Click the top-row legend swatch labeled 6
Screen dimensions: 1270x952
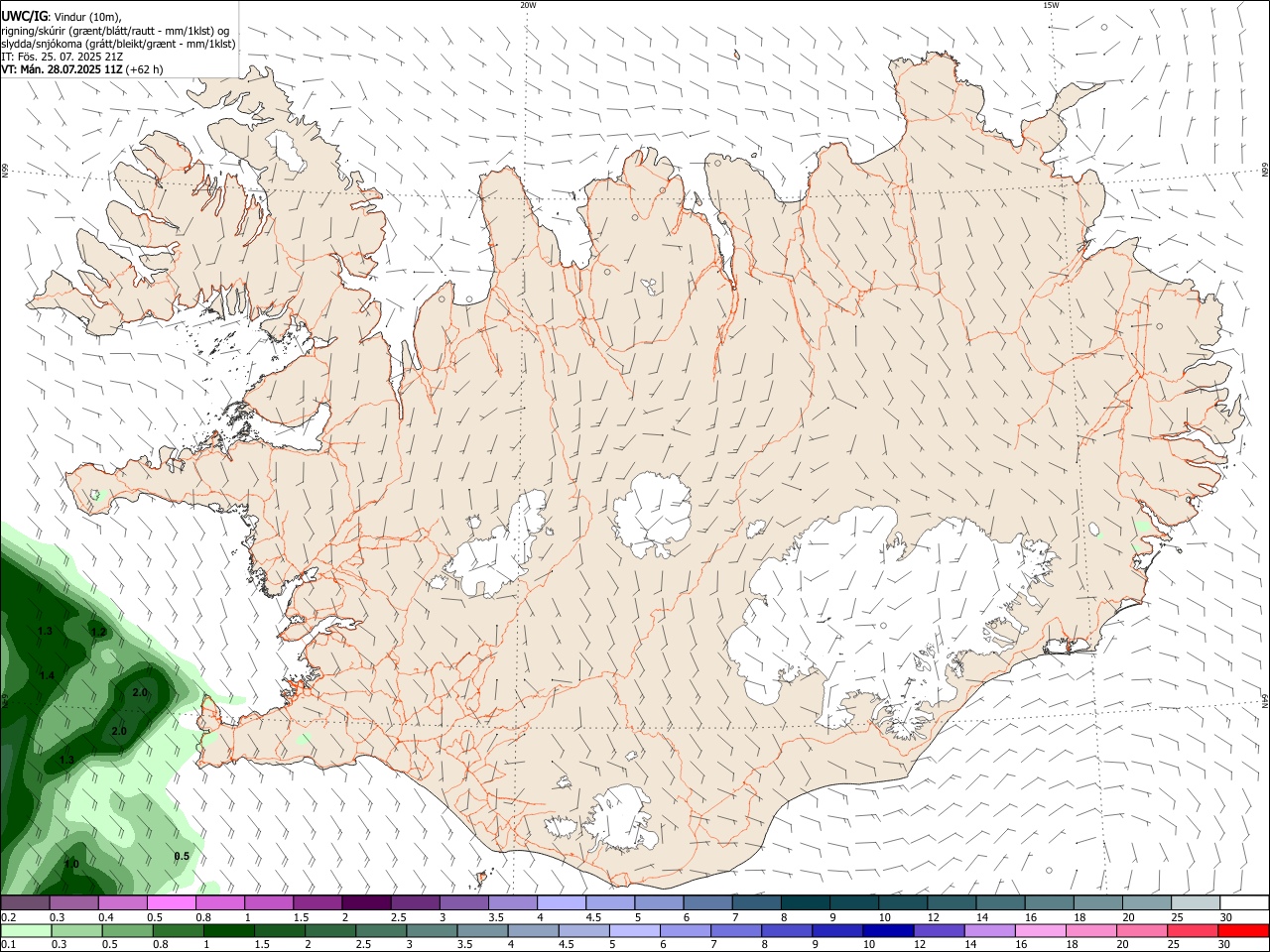(706, 903)
